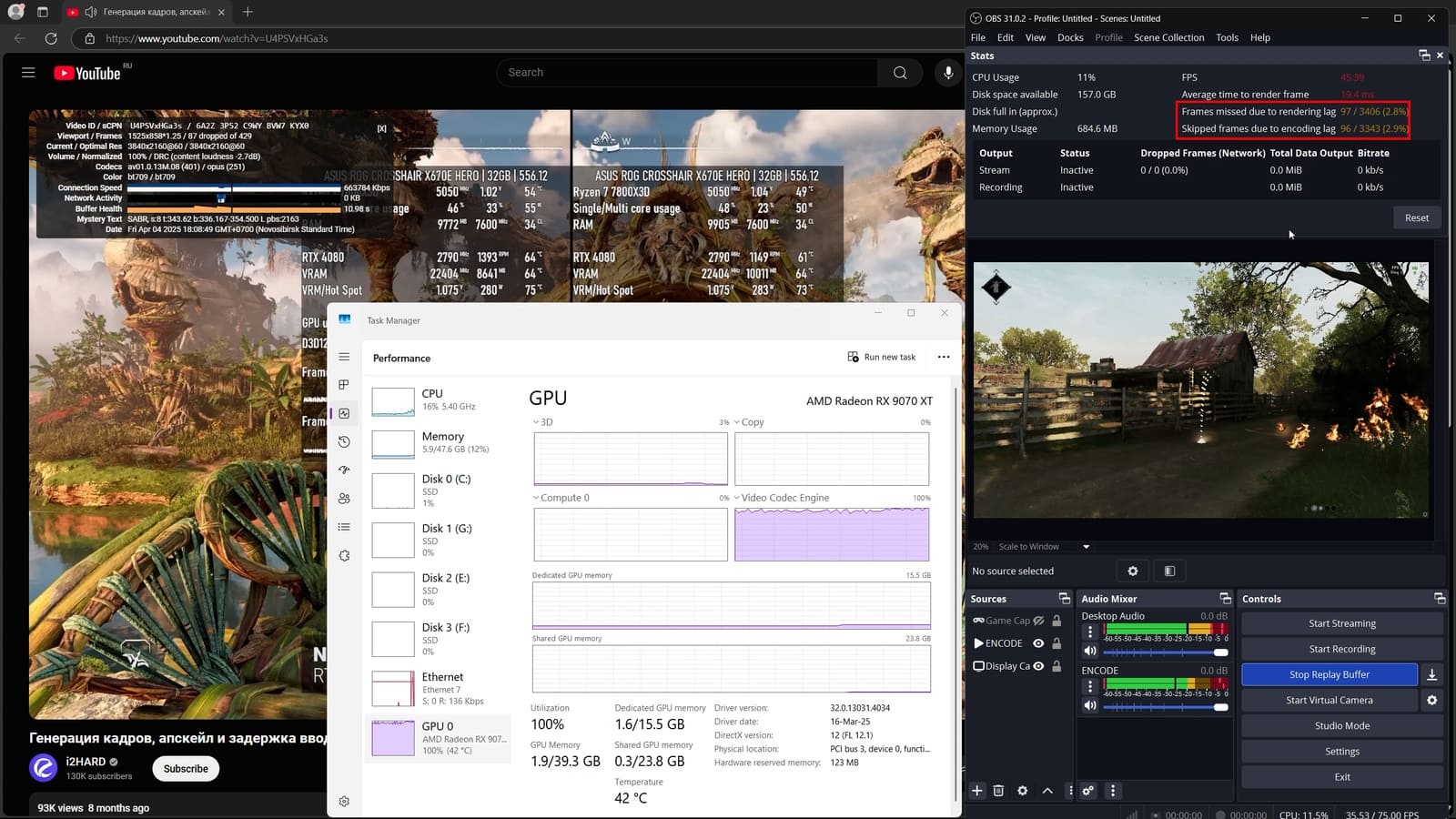Image resolution: width=1456 pixels, height=819 pixels.
Task: Open Details page in Task Manager sidebar
Action: point(344,527)
